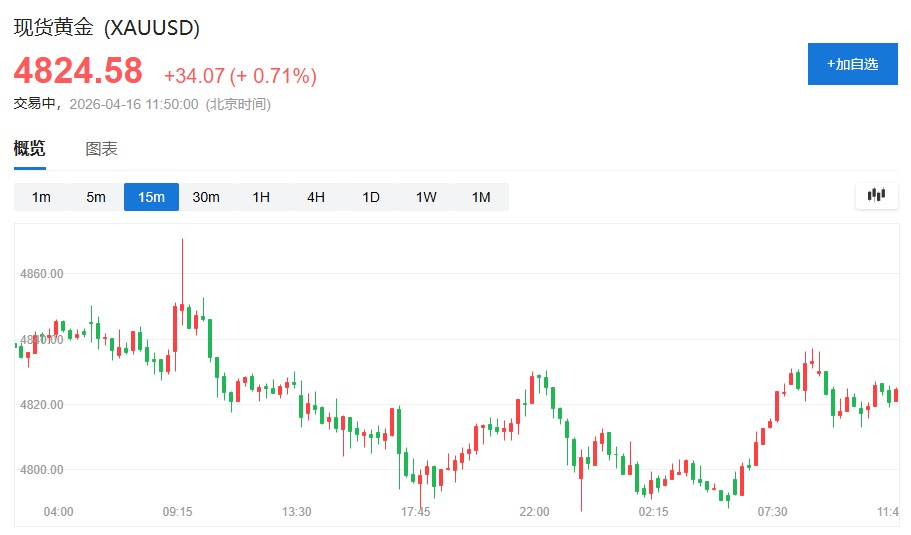Switch to the 概览 tab
The width and height of the screenshot is (911, 535).
click(x=29, y=149)
